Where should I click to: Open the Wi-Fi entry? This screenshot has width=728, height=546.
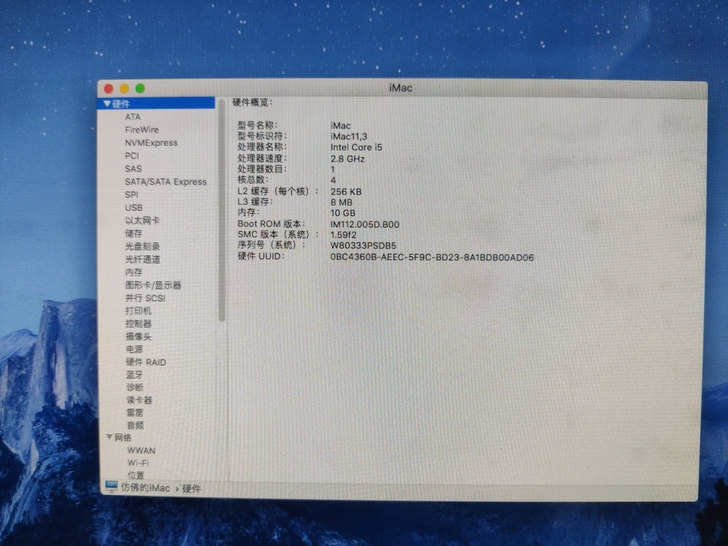coord(138,463)
